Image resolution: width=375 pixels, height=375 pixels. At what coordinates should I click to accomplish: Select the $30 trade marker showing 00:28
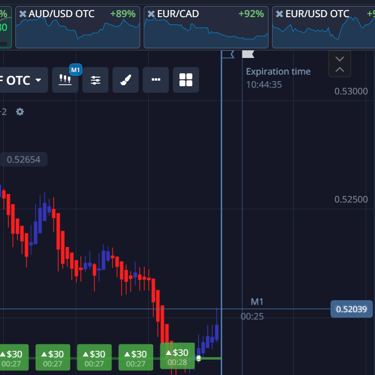[177, 356]
